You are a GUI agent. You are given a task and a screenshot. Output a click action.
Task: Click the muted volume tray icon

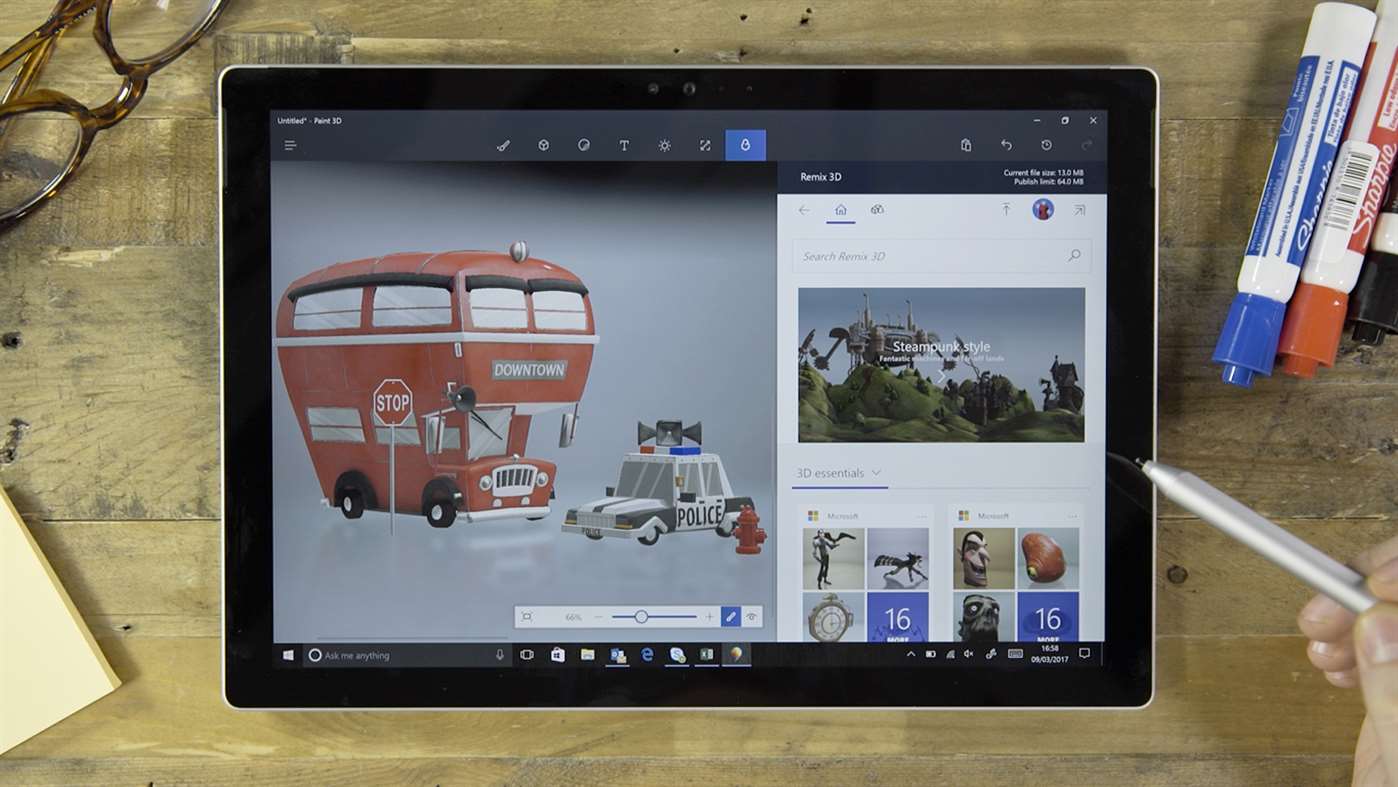968,654
